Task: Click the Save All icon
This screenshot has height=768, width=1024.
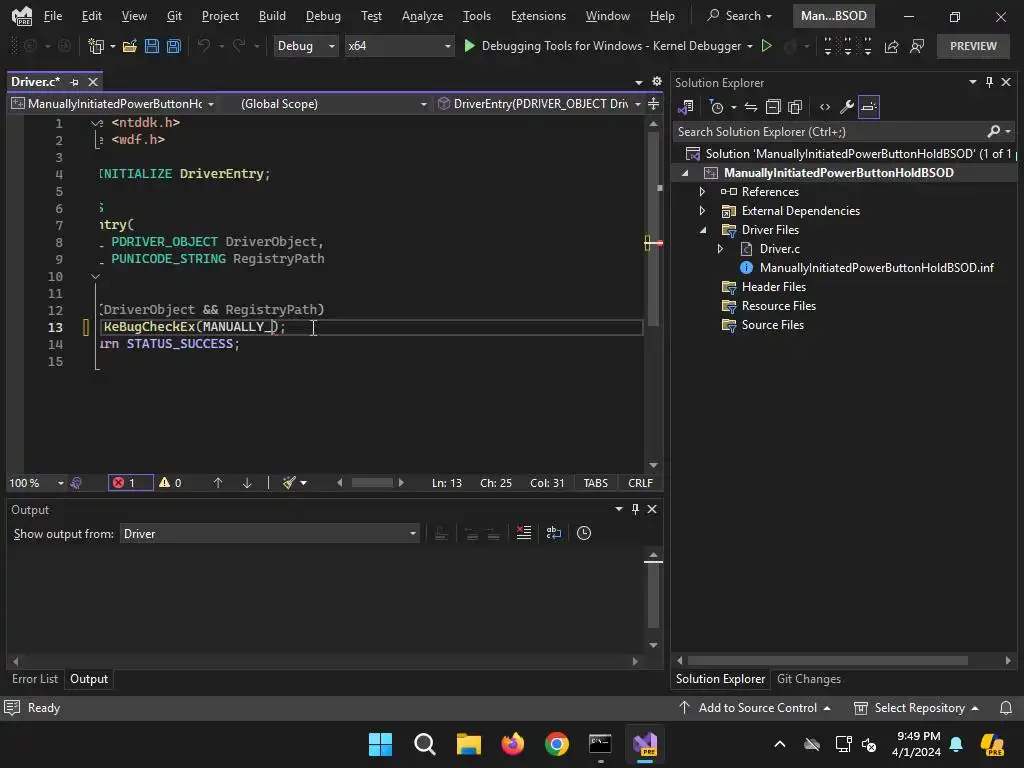Action: [174, 46]
